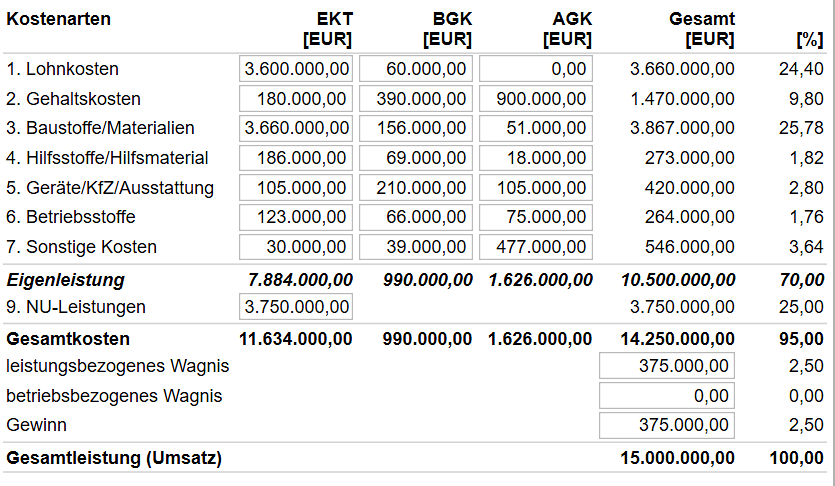Focus the Sonstige Kosten AGK field
The image size is (835, 486).
[536, 247]
